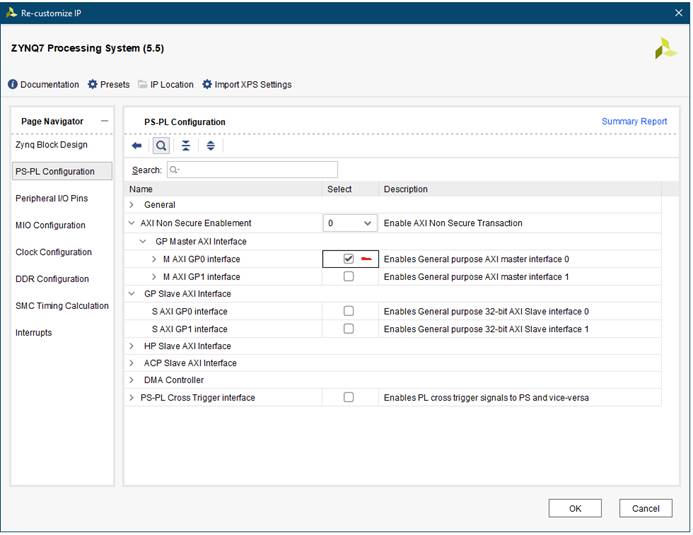Collapse the Page Navigator with minus icon
693x535 pixels.
tap(104, 121)
